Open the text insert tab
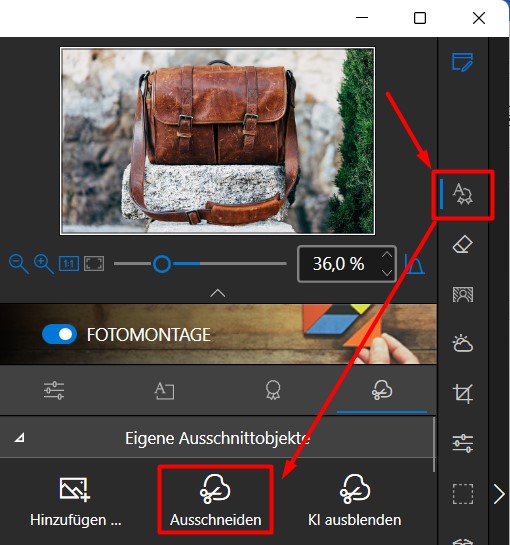This screenshot has height=545, width=510. click(x=164, y=390)
